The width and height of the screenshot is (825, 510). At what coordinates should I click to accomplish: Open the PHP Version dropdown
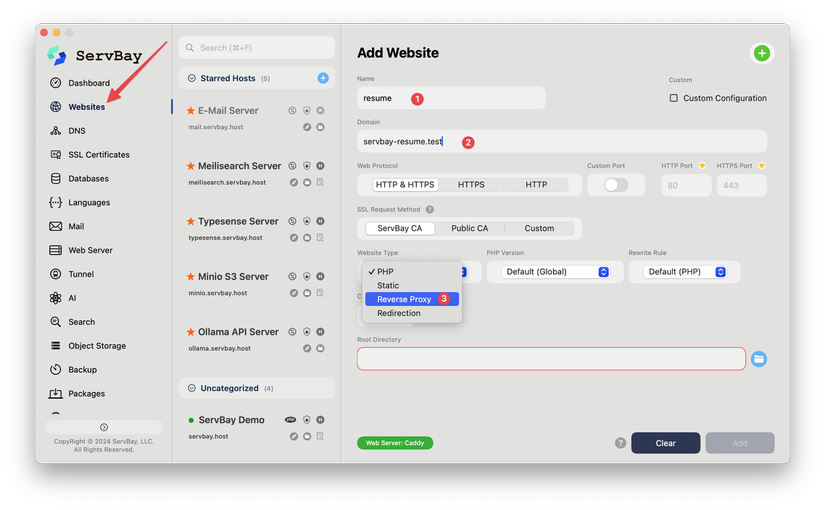coord(555,272)
